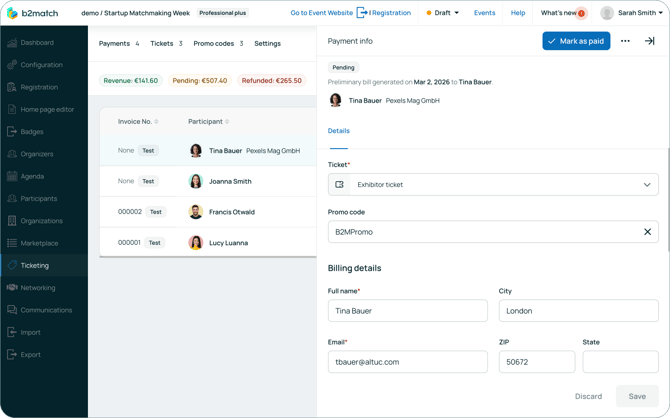Click the Revenue €141.60 badge

(131, 80)
